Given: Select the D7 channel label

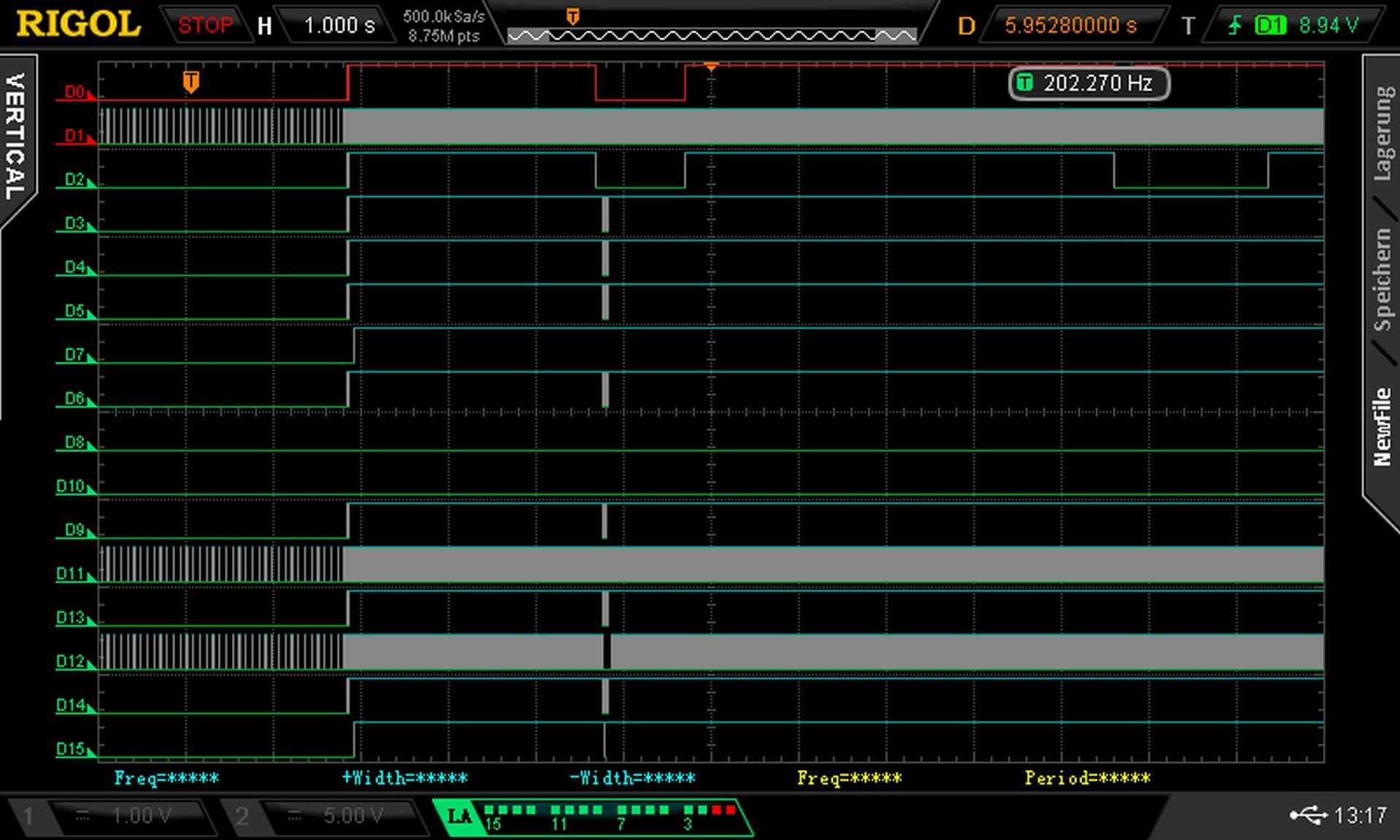Looking at the screenshot, I should (75, 354).
